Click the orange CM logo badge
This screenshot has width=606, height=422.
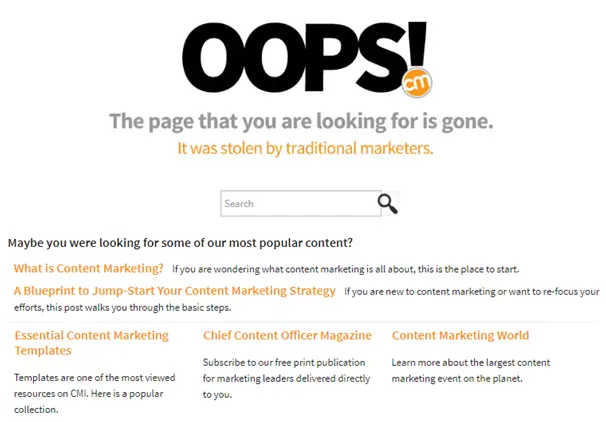pos(417,82)
